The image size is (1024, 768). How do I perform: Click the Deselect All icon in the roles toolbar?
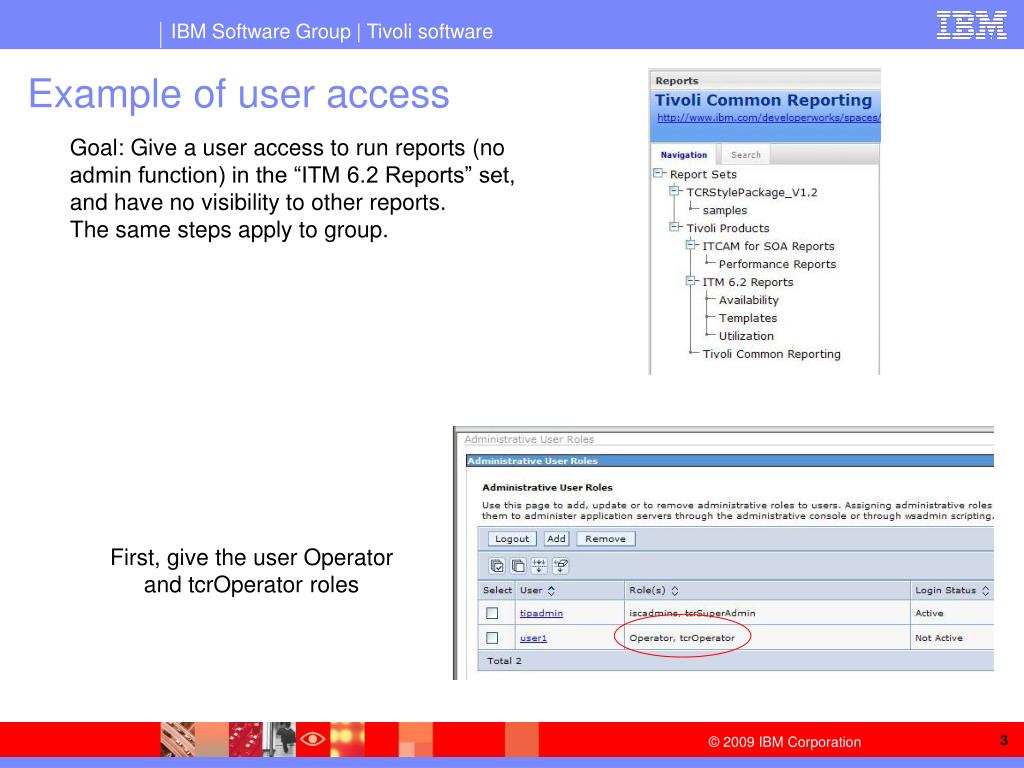pyautogui.click(x=518, y=566)
